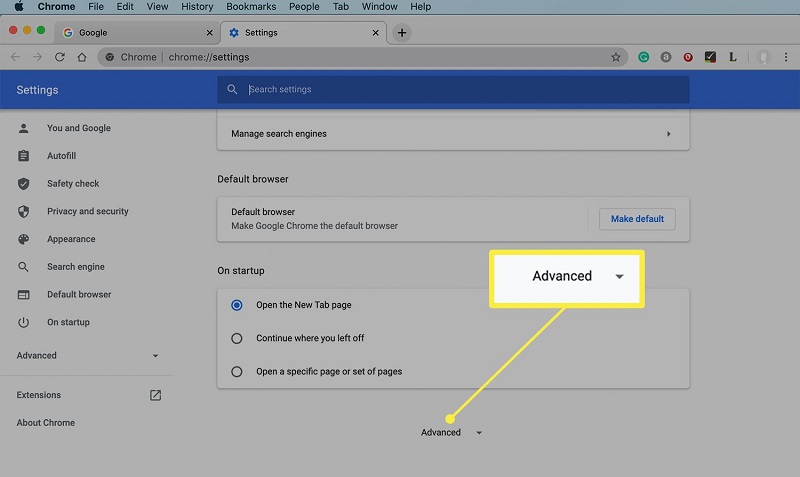Go to You and Google settings
800x477 pixels.
tap(79, 128)
